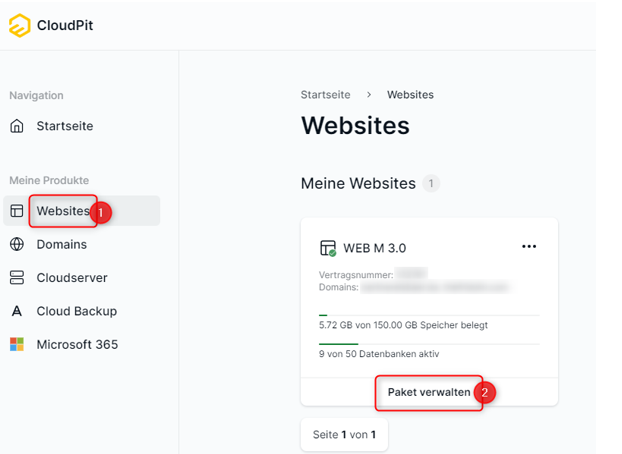Open Startseite in the navigation sidebar
622x454 pixels.
point(65,127)
